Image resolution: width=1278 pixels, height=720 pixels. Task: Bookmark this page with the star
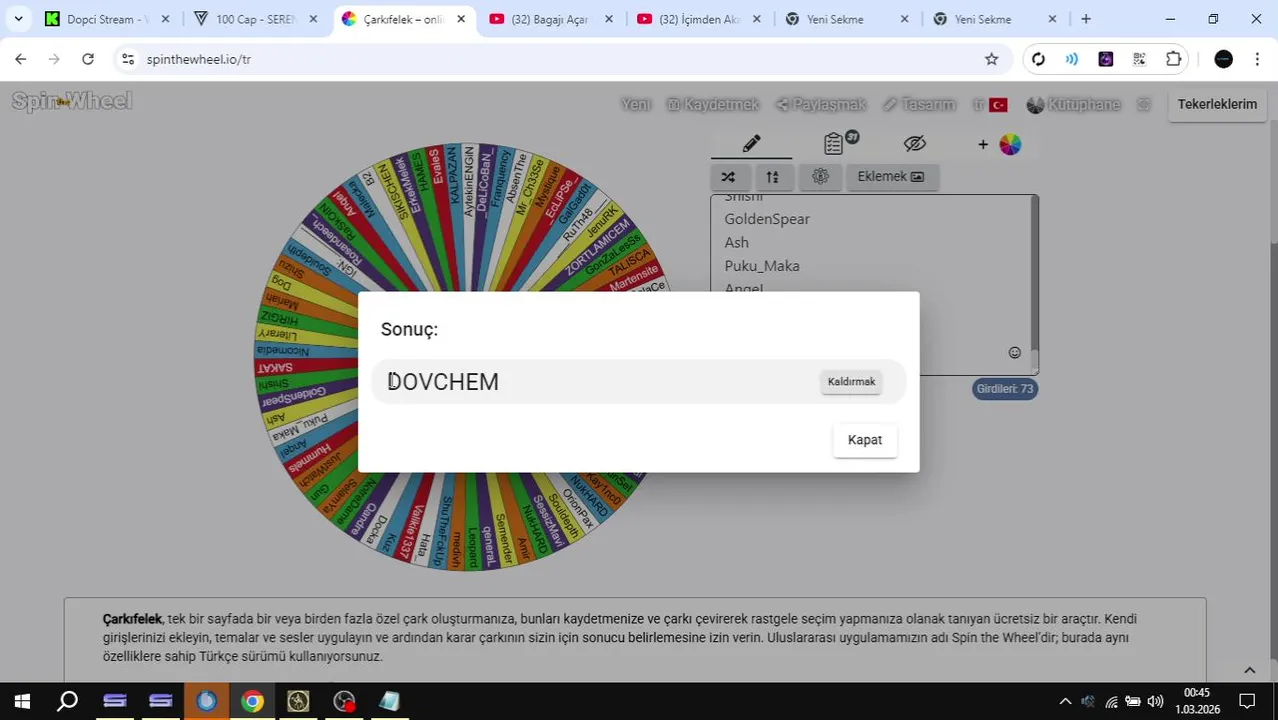[991, 59]
